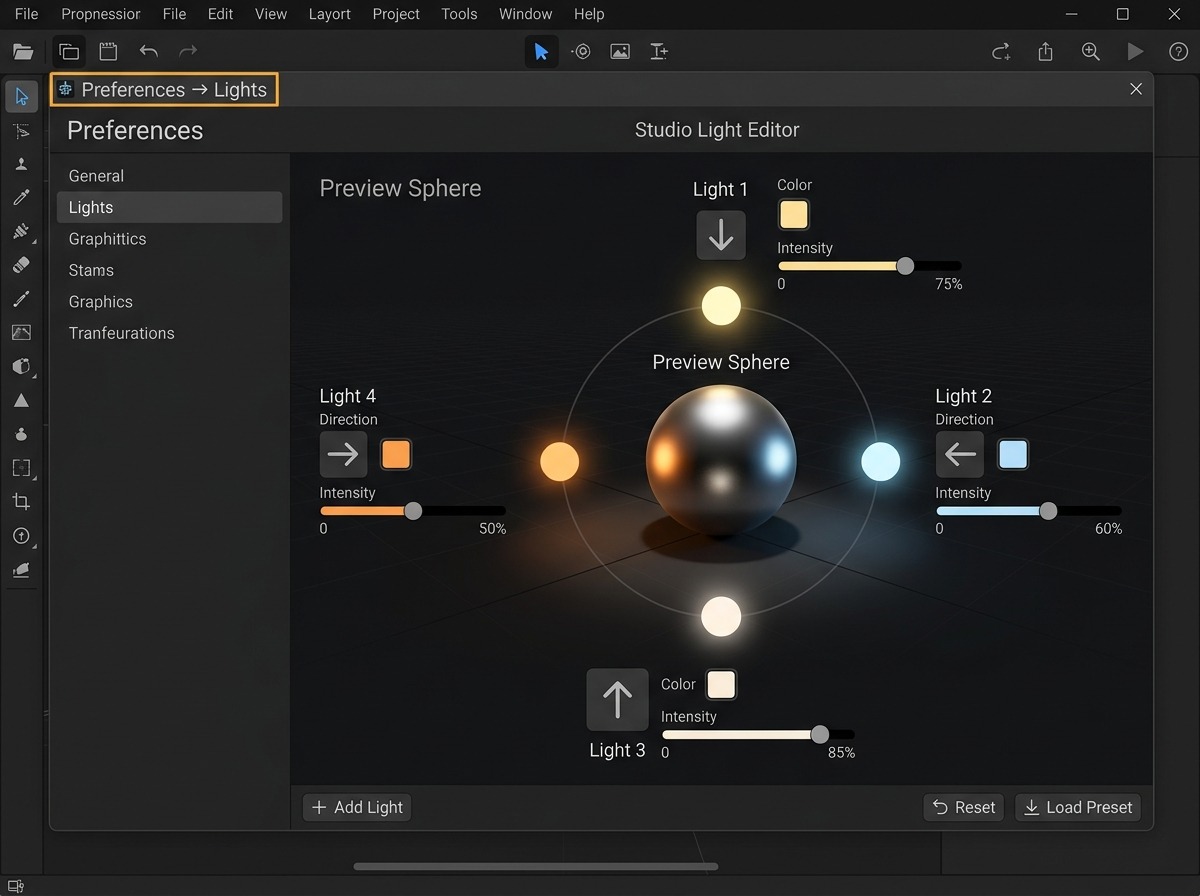Select Graphittics in Preferences sidebar
The image size is (1200, 896).
point(169,239)
